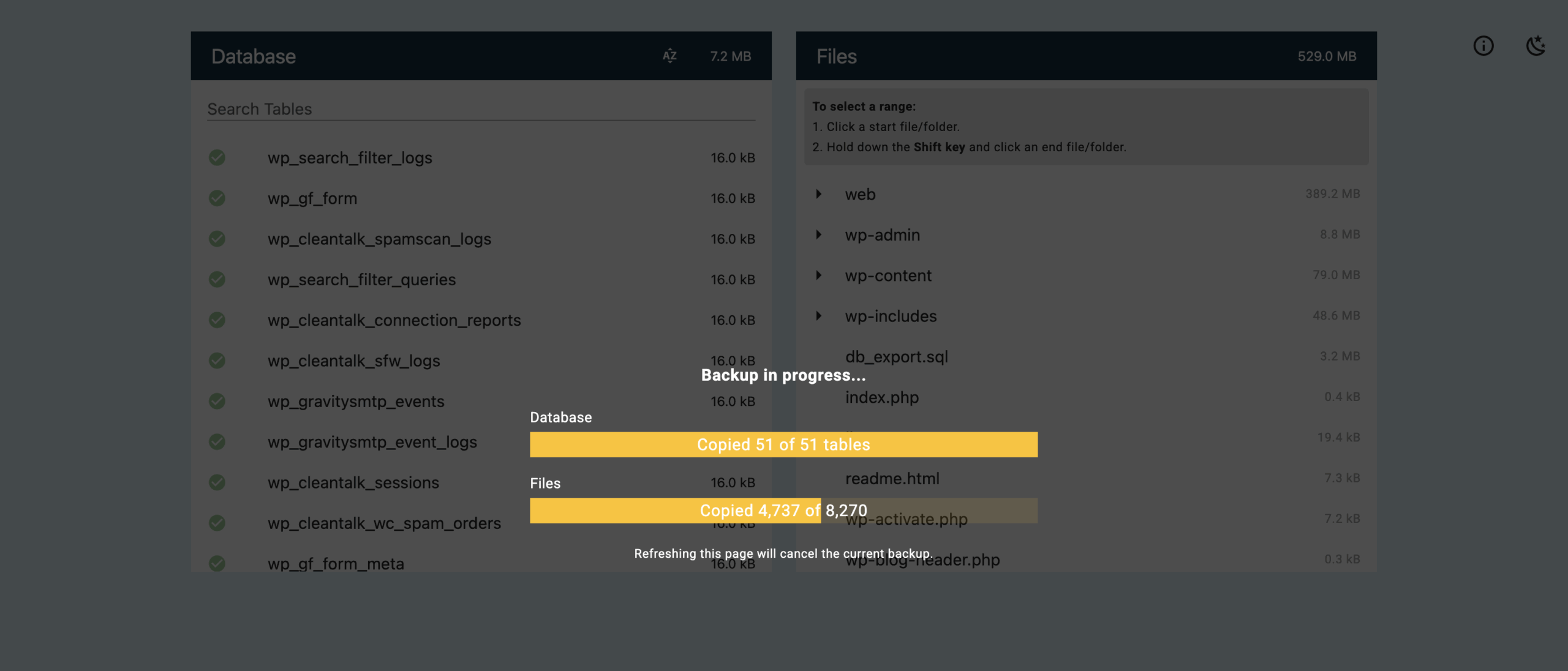The height and width of the screenshot is (671, 1568).
Task: Select the db_export.sql file
Action: pyautogui.click(x=896, y=357)
